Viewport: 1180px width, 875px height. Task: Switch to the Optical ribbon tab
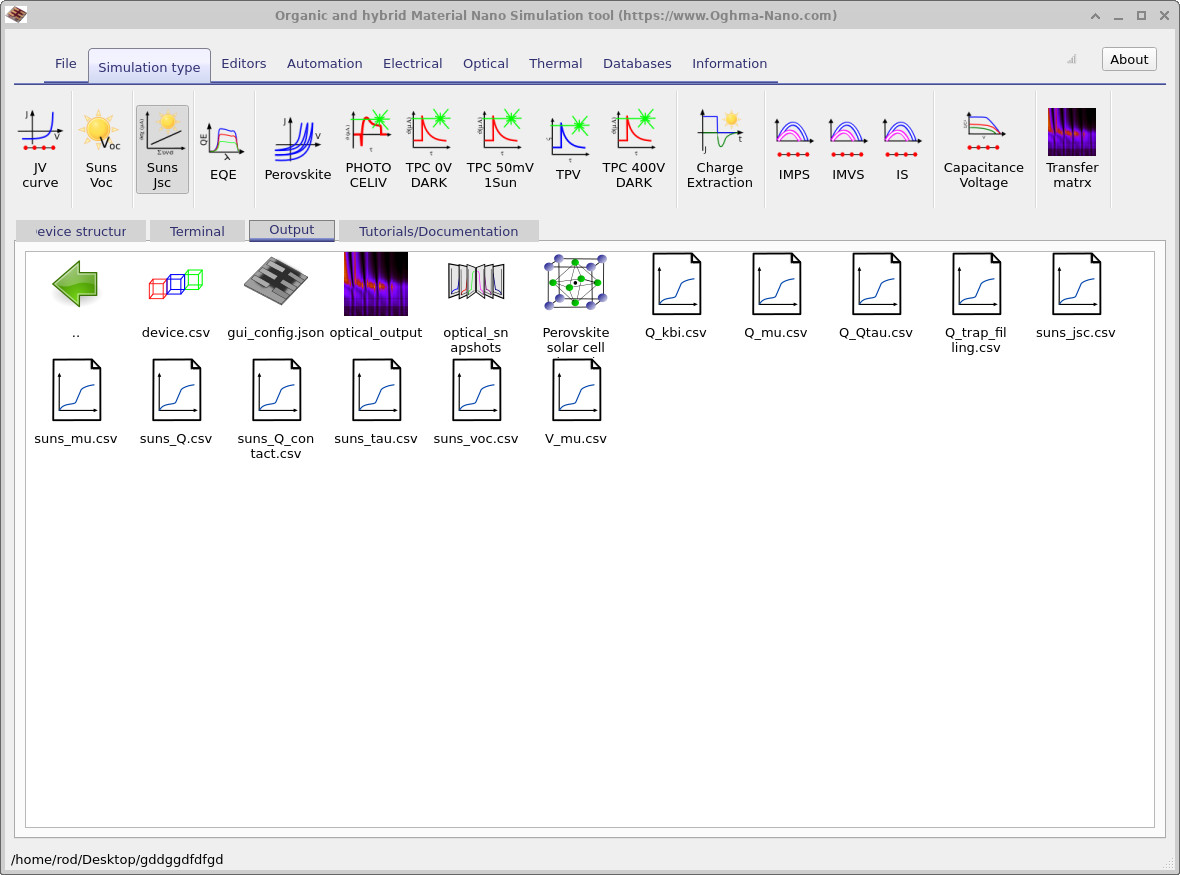pyautogui.click(x=485, y=63)
